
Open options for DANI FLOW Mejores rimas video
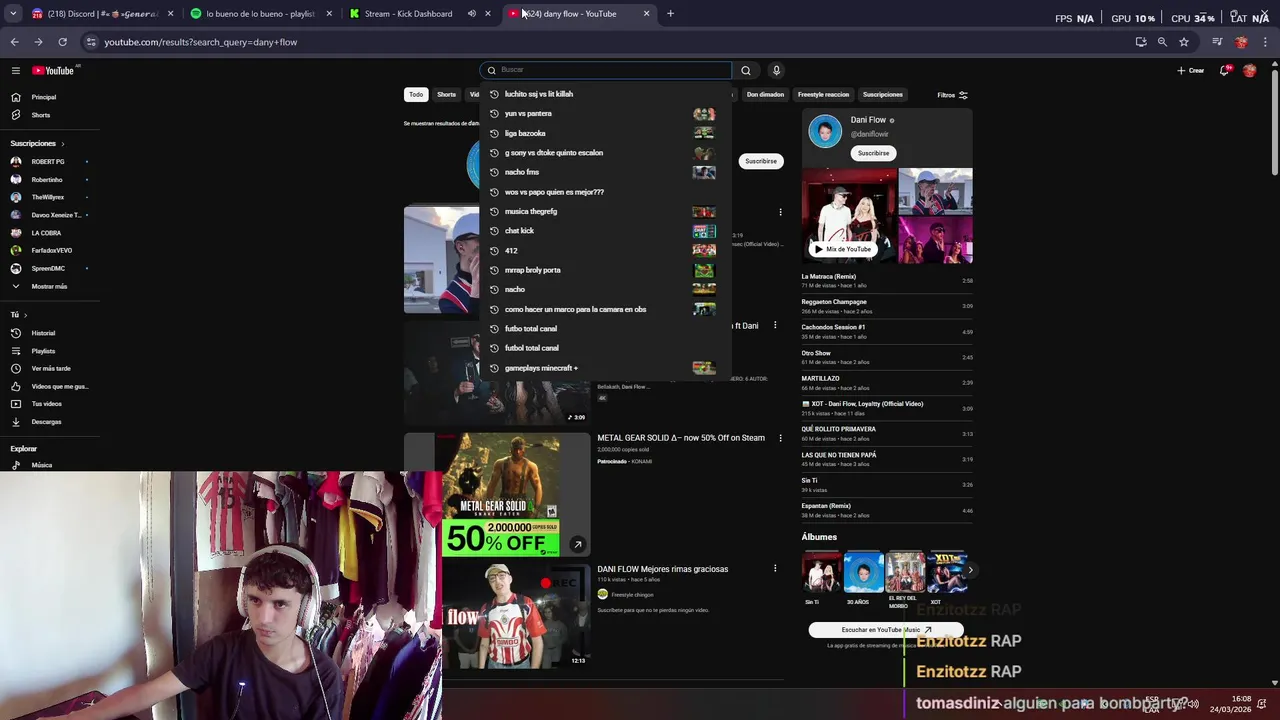[775, 569]
